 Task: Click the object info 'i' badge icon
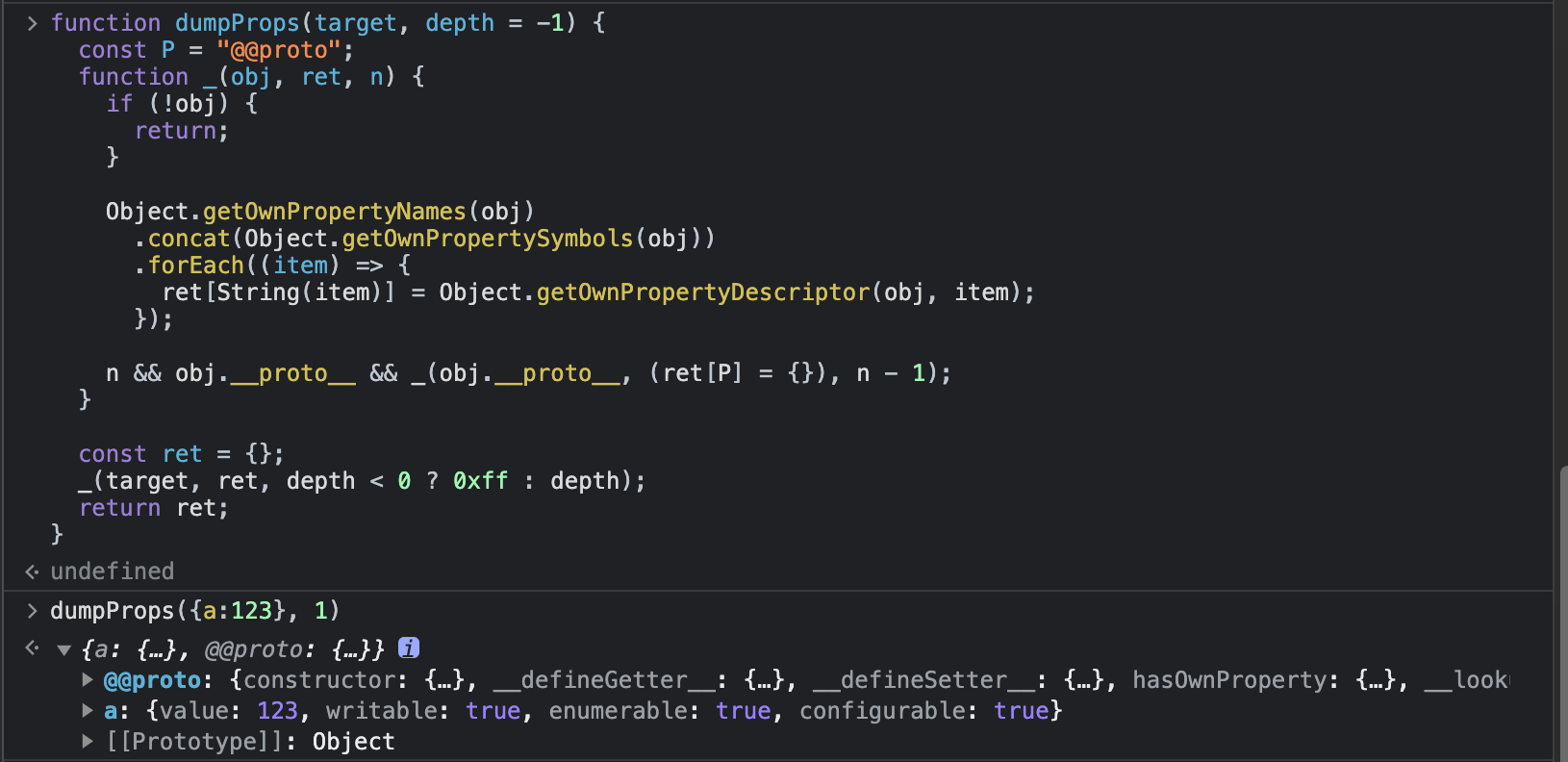coord(409,648)
